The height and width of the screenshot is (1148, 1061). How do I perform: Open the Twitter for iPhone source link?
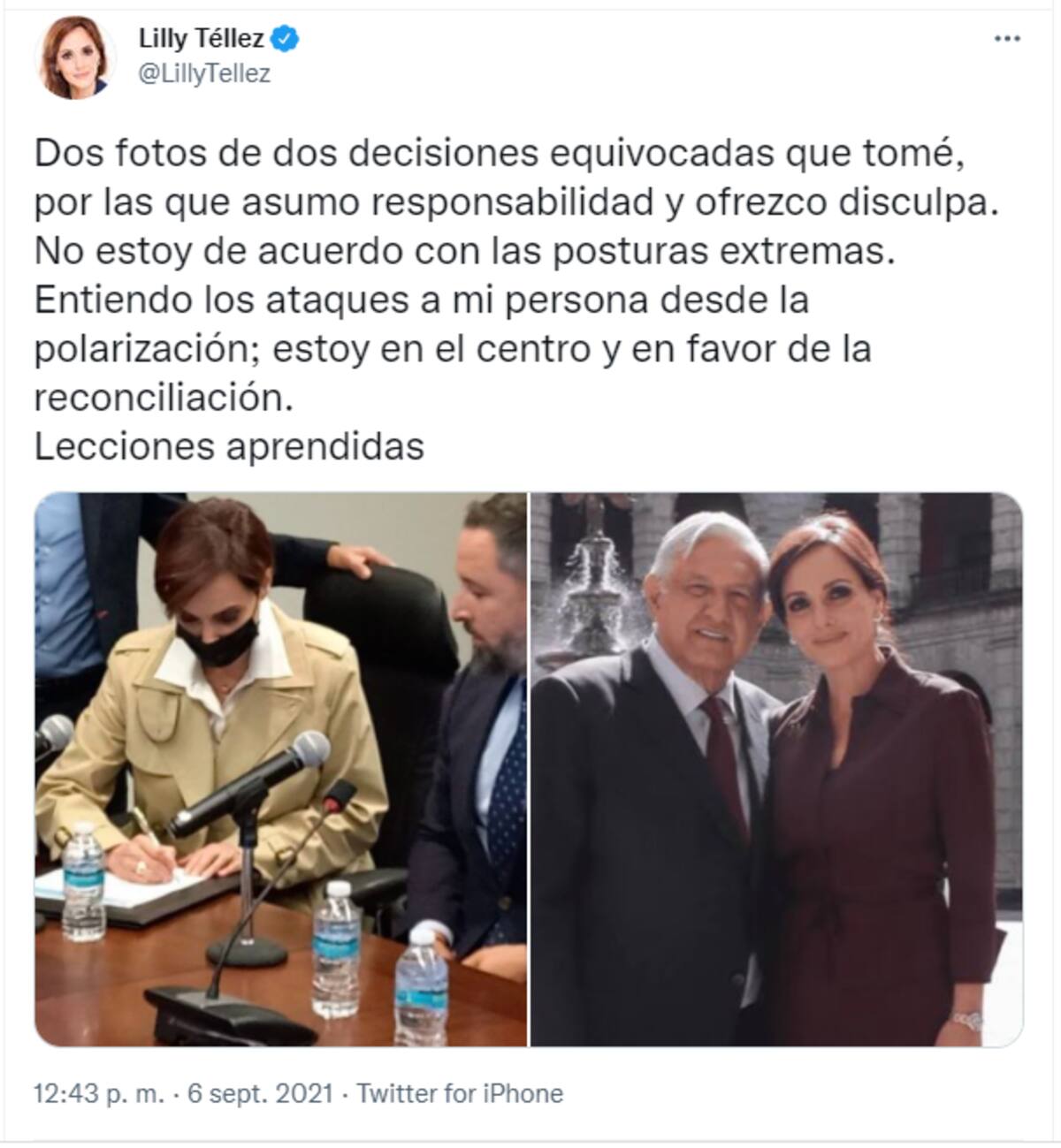[x=460, y=1094]
